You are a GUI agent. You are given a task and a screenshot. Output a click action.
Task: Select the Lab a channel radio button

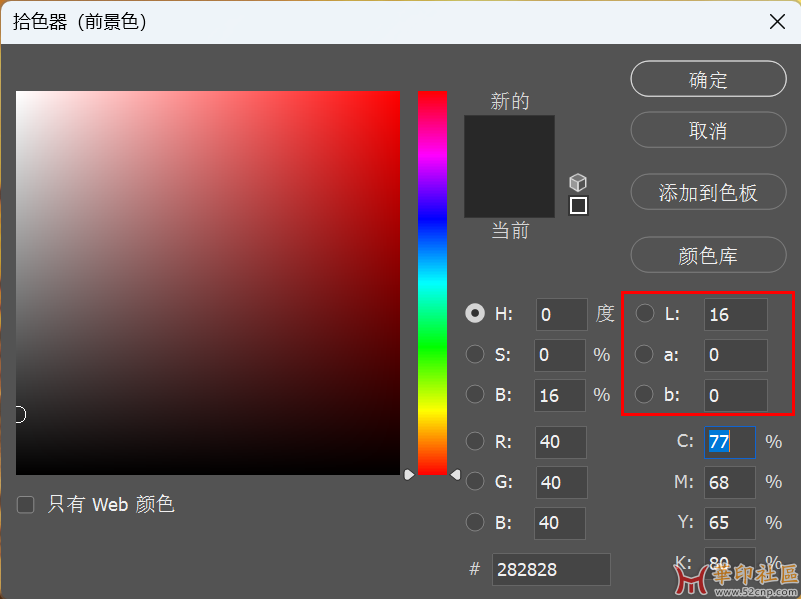[645, 354]
